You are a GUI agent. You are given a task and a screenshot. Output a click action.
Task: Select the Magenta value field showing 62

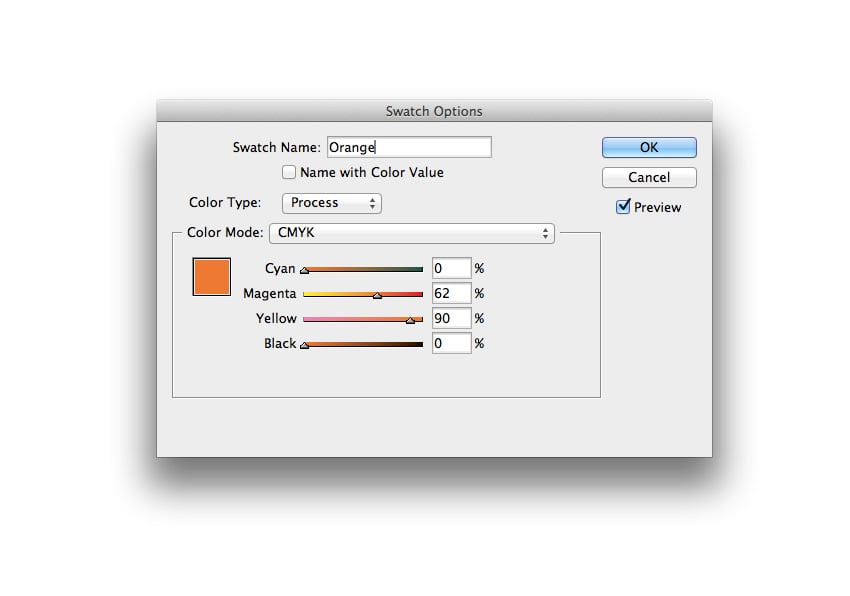452,293
